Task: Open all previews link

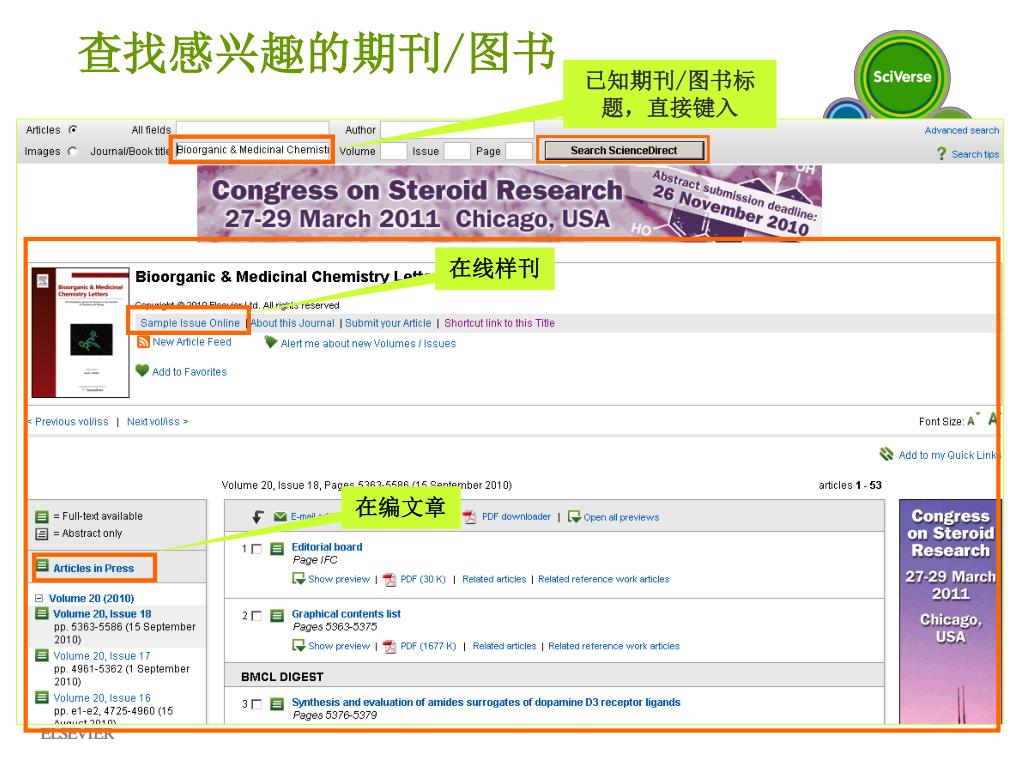Action: (621, 517)
